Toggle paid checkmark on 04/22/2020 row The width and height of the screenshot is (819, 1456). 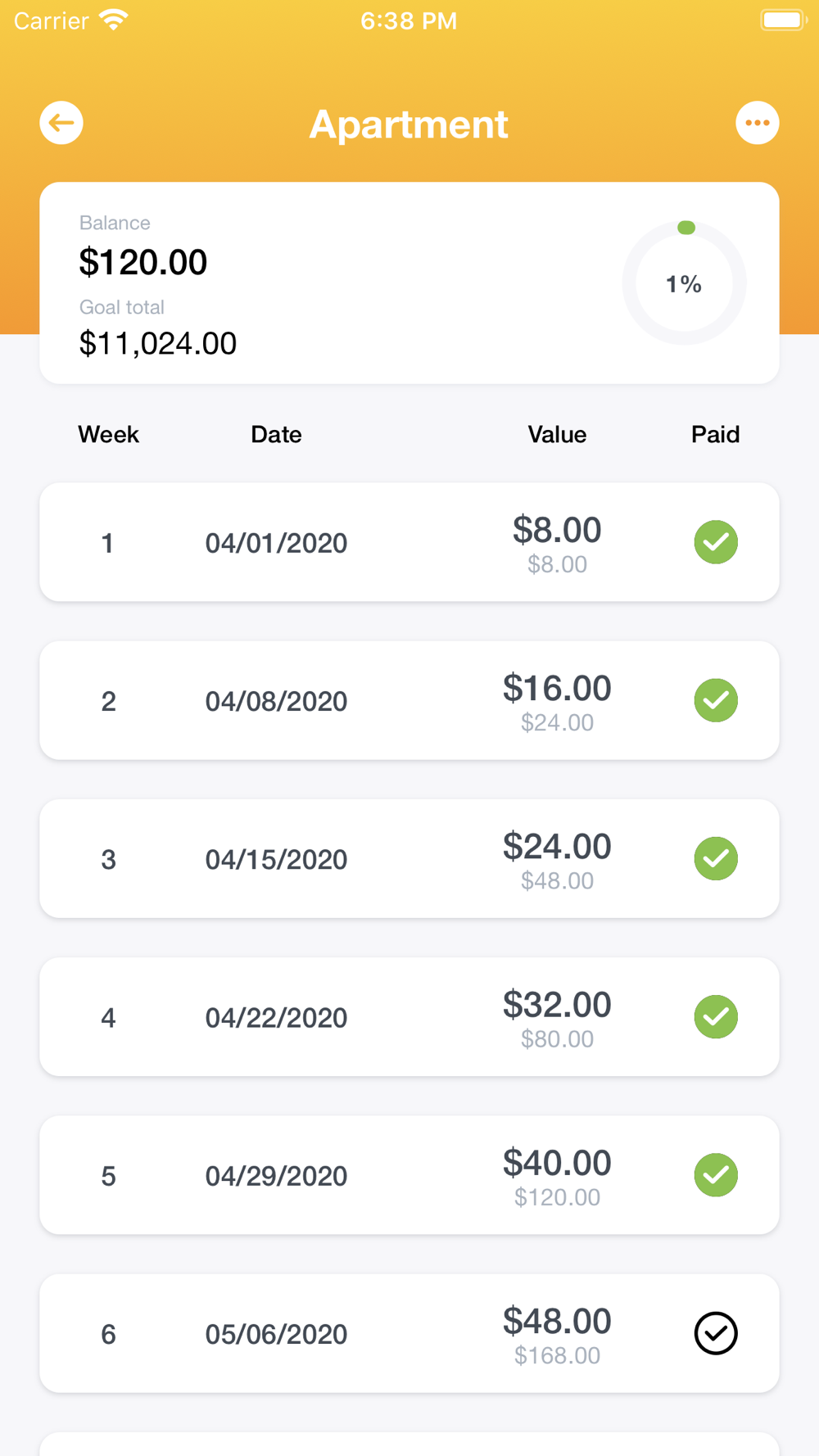pos(716,1016)
